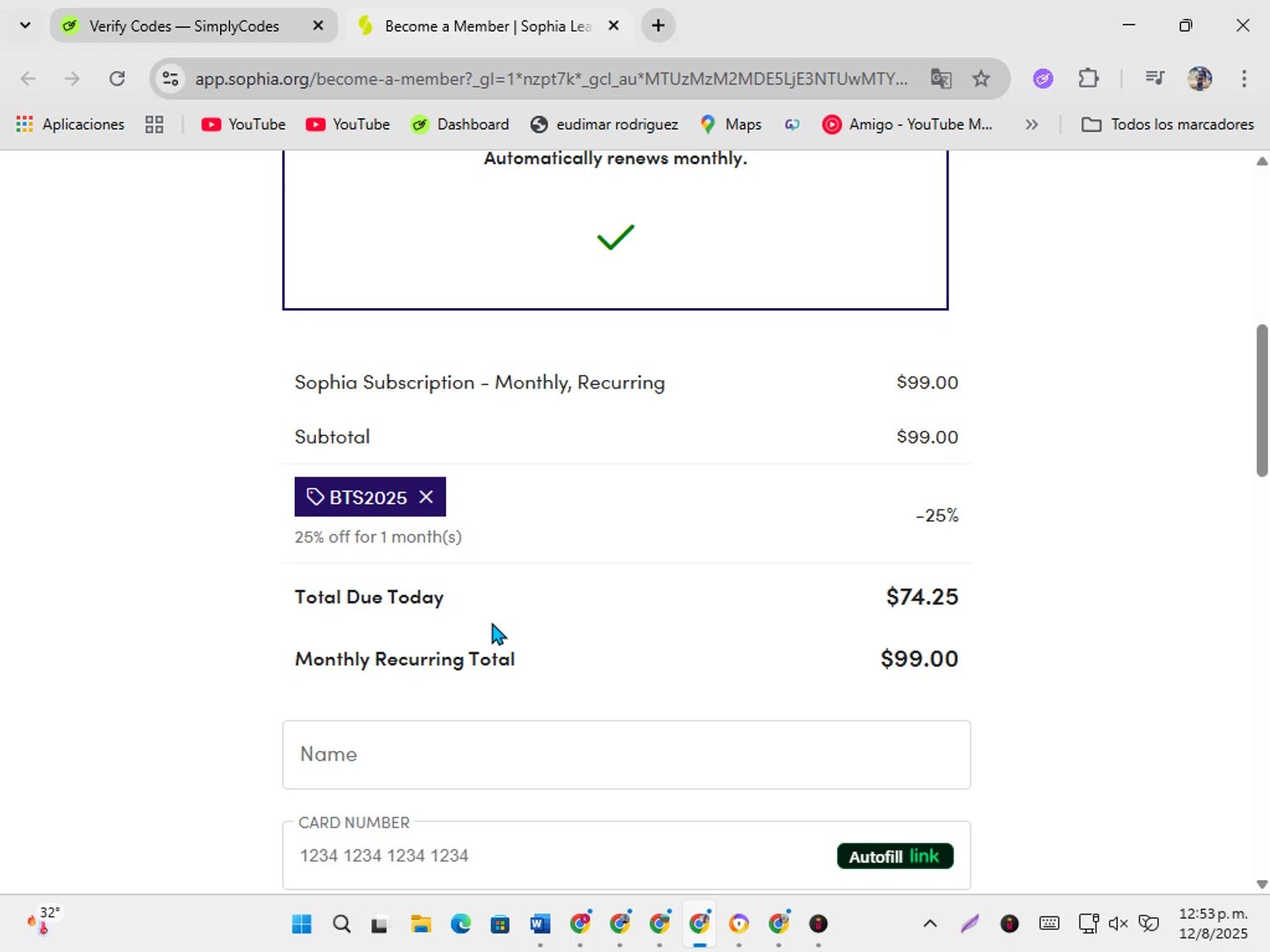The width and height of the screenshot is (1270, 952).
Task: Open Word from the taskbar
Action: (x=540, y=923)
